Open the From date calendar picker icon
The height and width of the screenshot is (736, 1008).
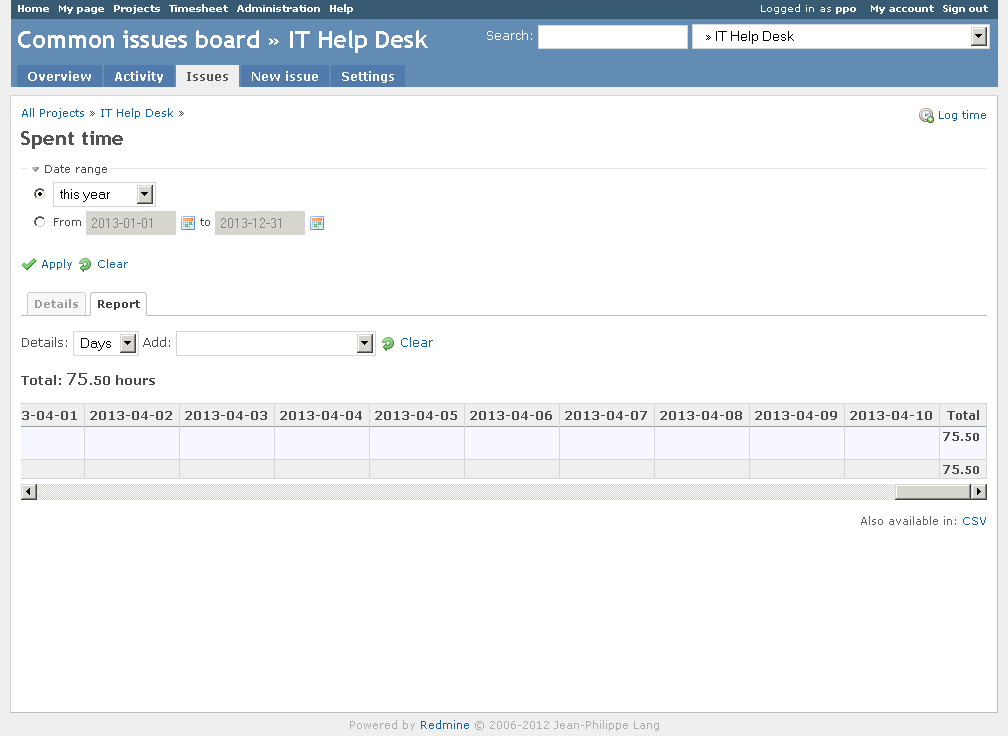click(188, 223)
